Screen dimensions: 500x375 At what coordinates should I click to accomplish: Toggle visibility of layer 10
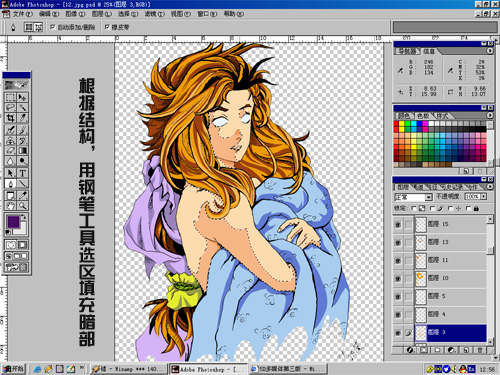[x=398, y=279]
